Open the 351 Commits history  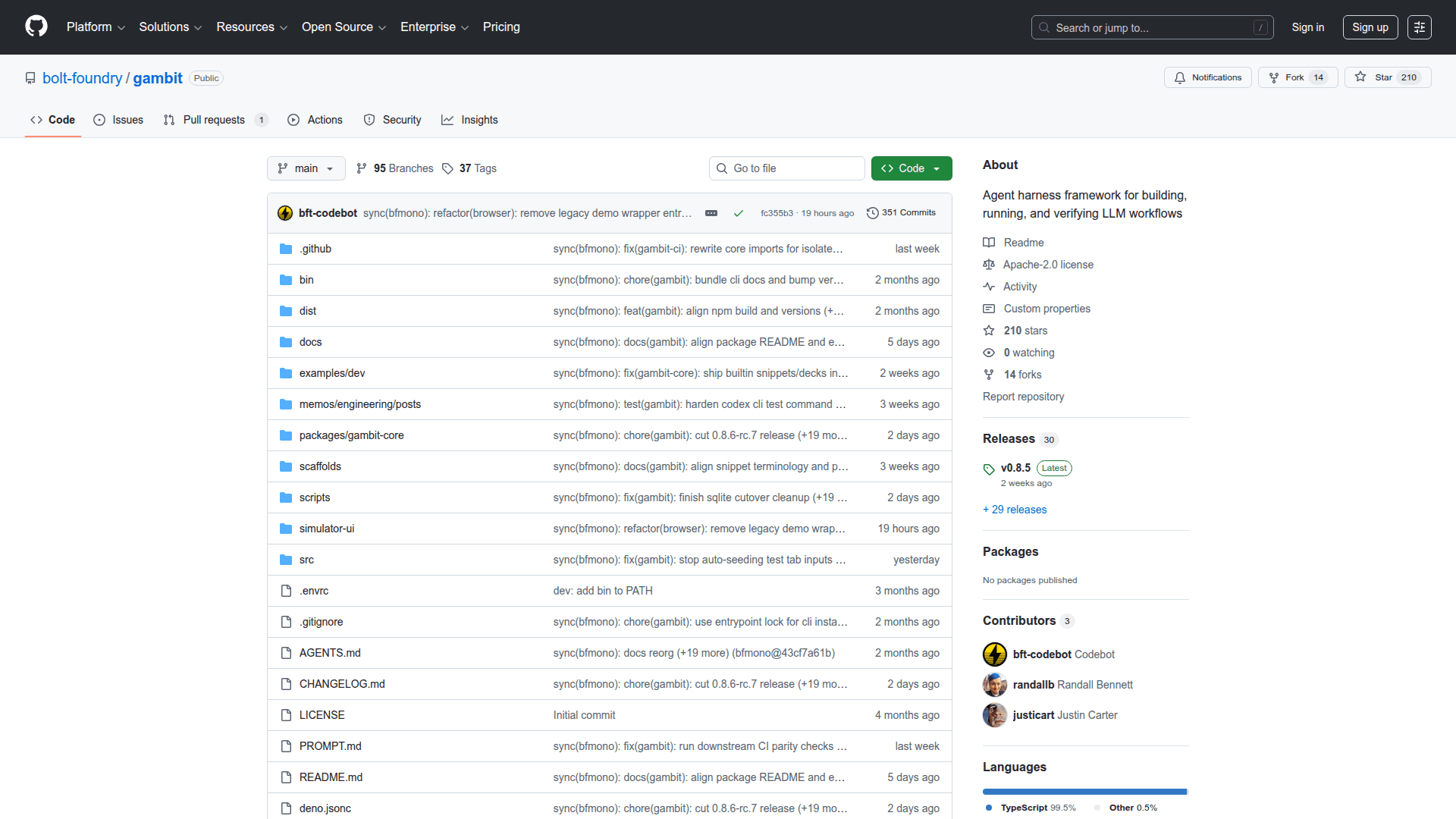click(901, 213)
